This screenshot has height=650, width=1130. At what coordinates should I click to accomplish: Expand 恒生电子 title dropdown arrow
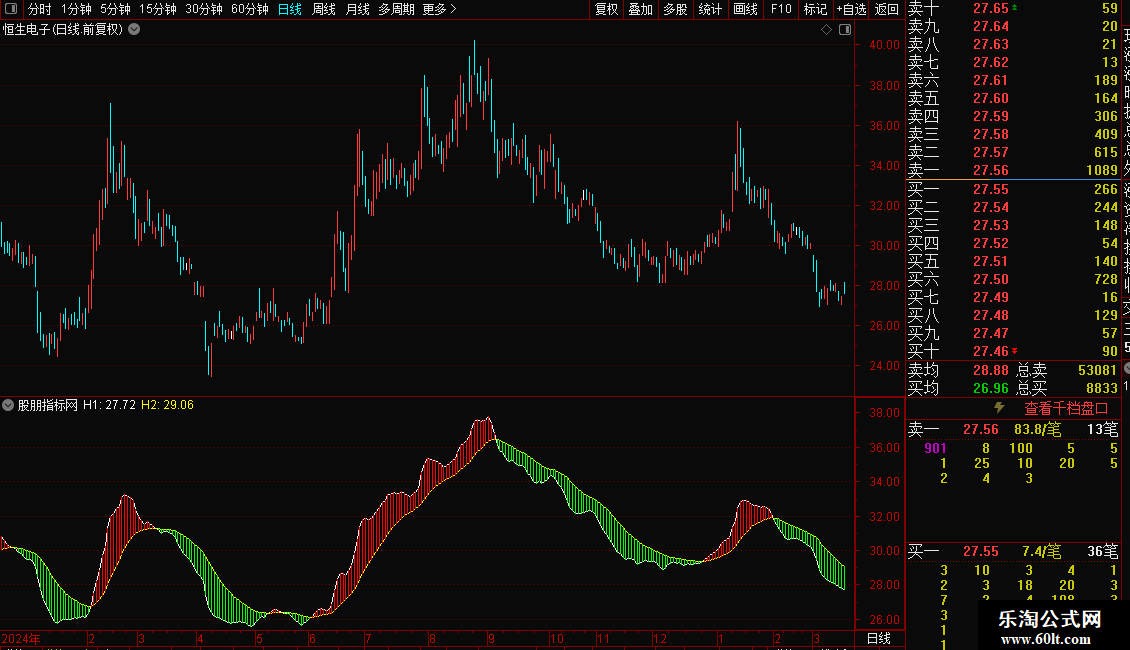pyautogui.click(x=134, y=30)
